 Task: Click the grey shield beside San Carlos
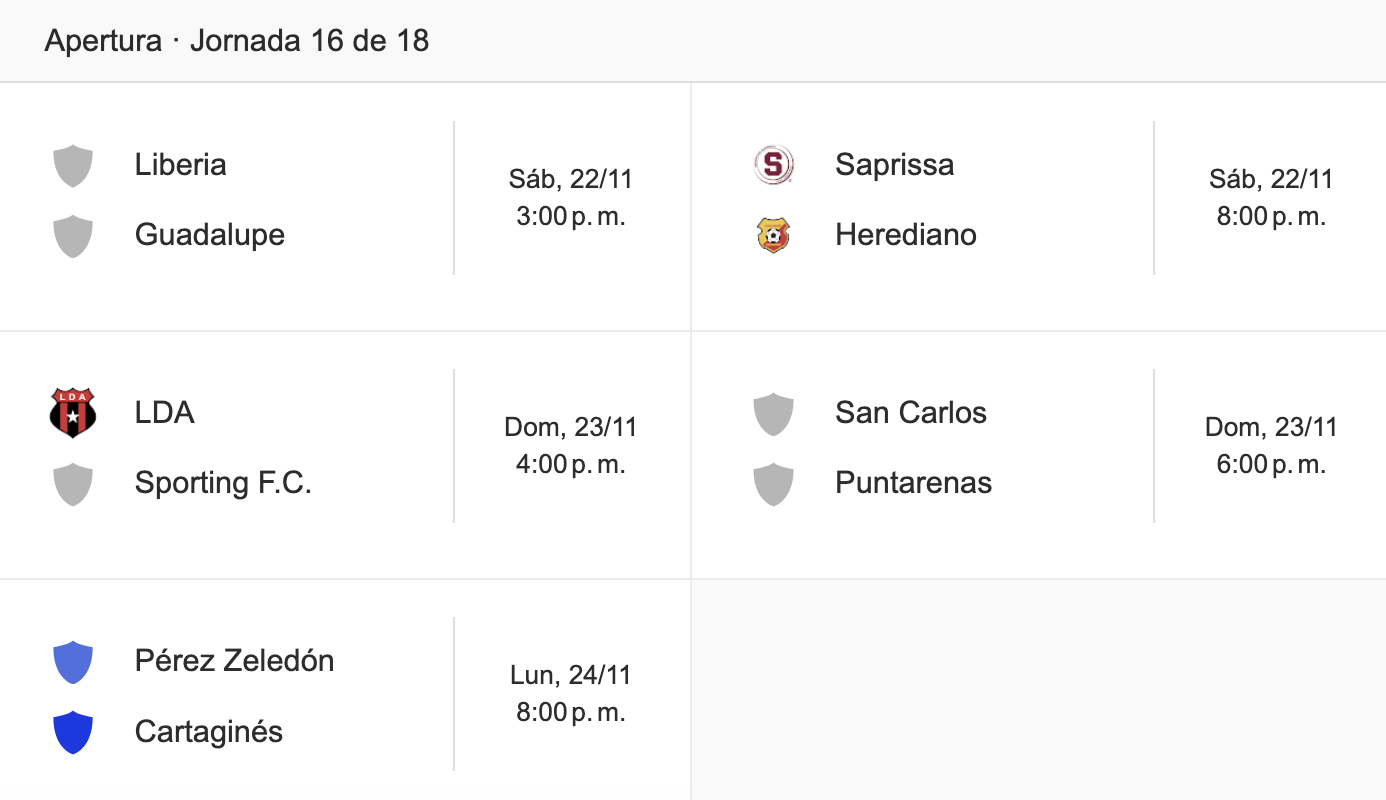pos(773,413)
